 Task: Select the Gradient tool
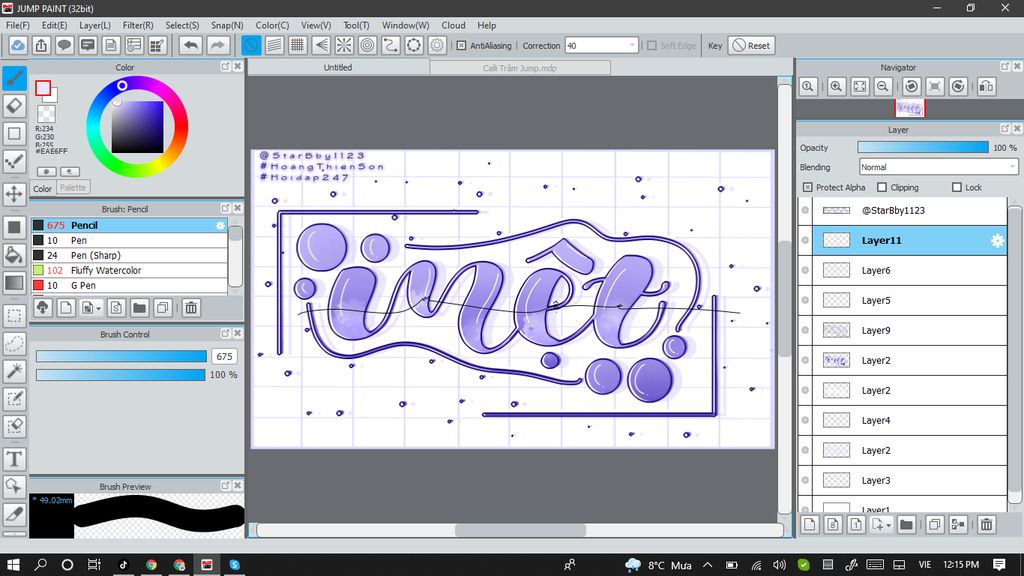14,282
